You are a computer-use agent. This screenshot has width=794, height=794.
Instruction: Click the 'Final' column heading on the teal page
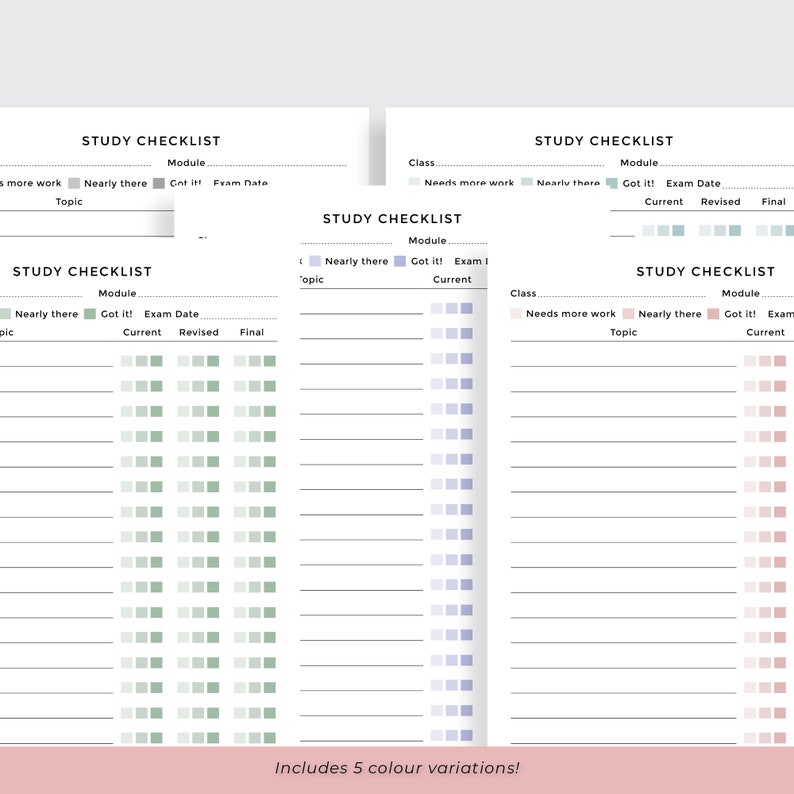[774, 202]
